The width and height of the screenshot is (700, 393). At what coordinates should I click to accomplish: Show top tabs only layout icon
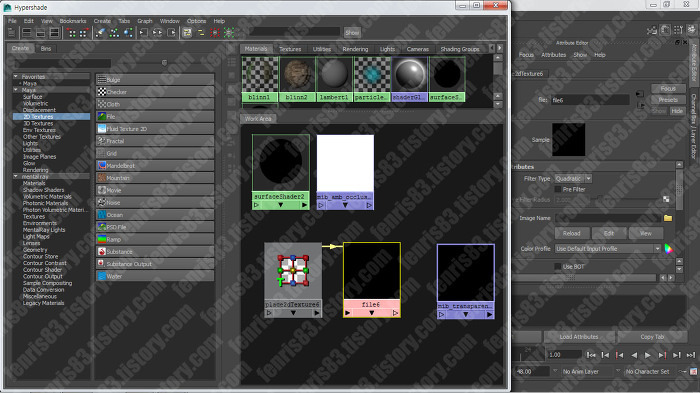tap(27, 33)
